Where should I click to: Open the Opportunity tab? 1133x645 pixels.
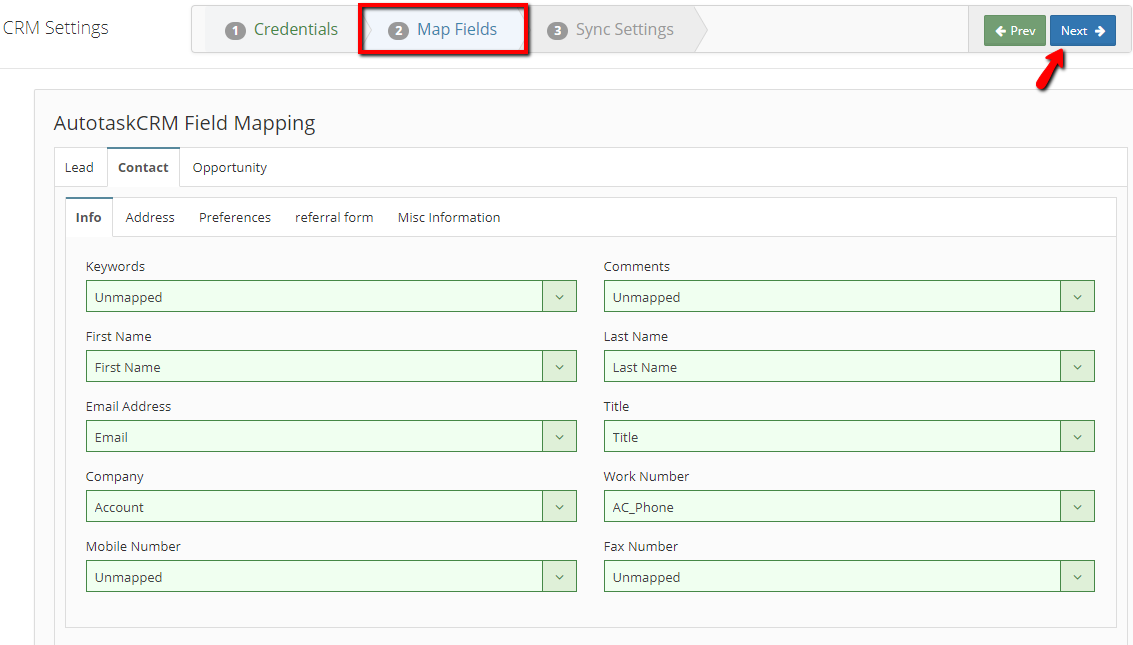230,168
